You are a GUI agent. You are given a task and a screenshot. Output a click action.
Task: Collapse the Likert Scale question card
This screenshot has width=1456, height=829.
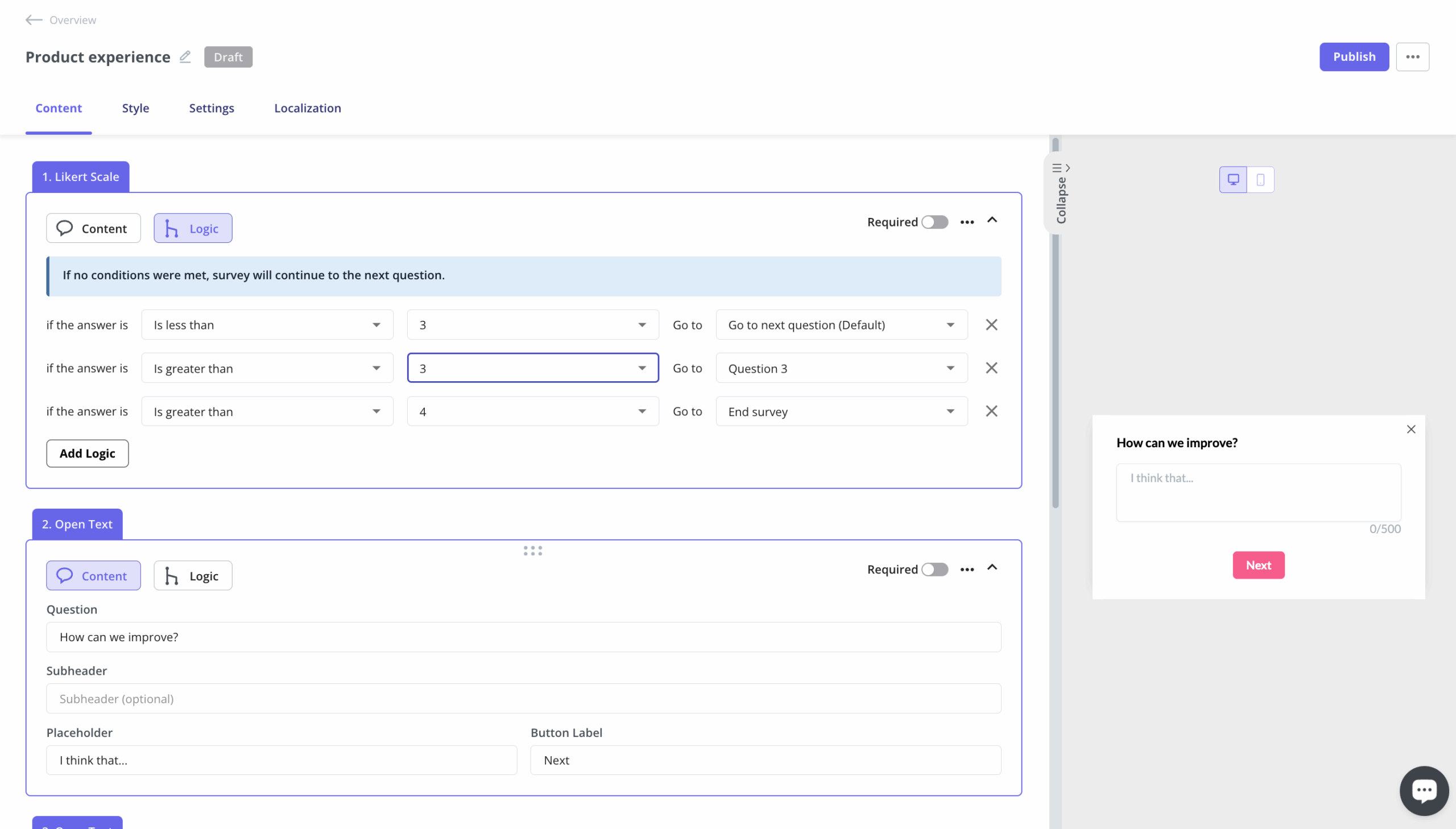tap(992, 221)
